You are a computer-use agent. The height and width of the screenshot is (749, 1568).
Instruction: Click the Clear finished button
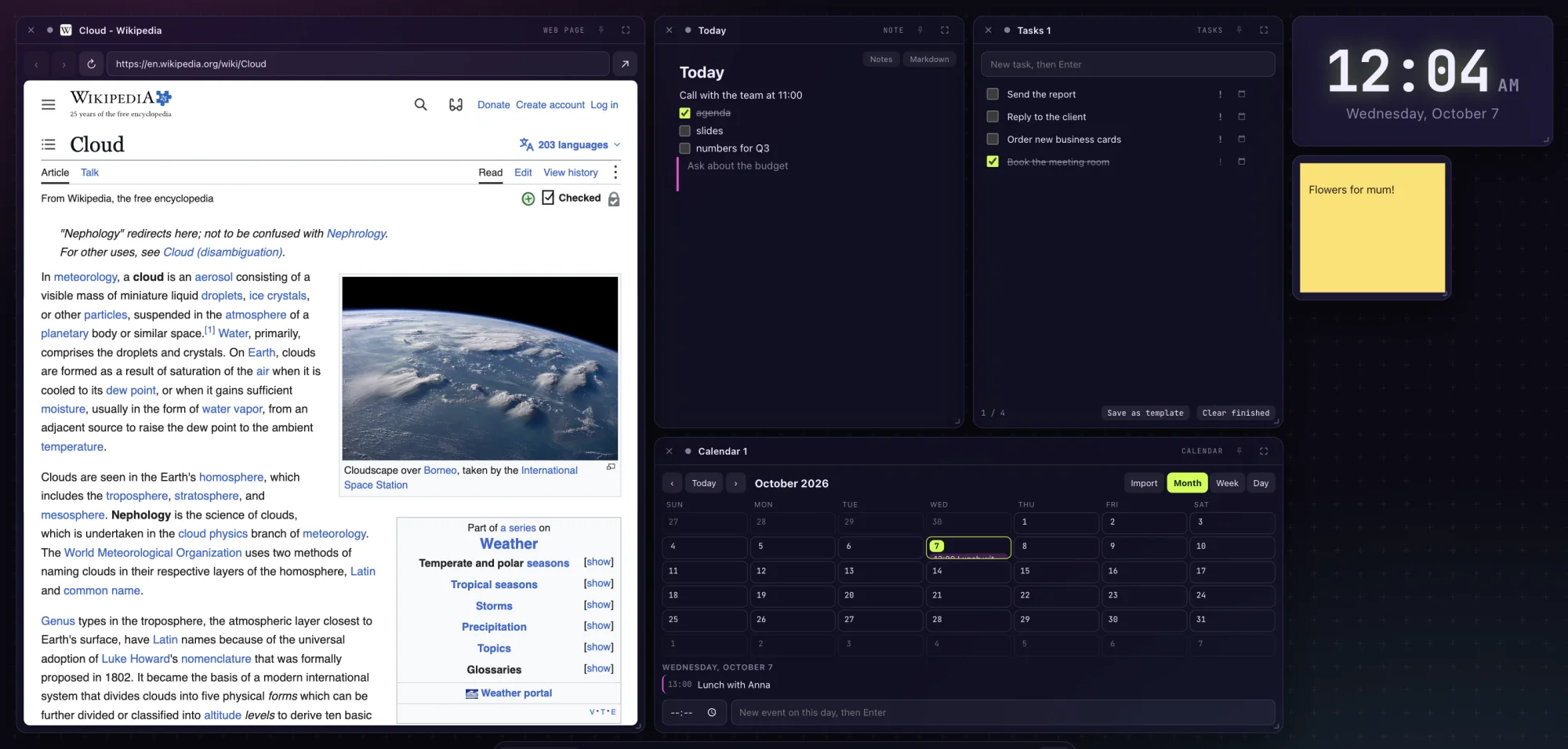pos(1236,413)
